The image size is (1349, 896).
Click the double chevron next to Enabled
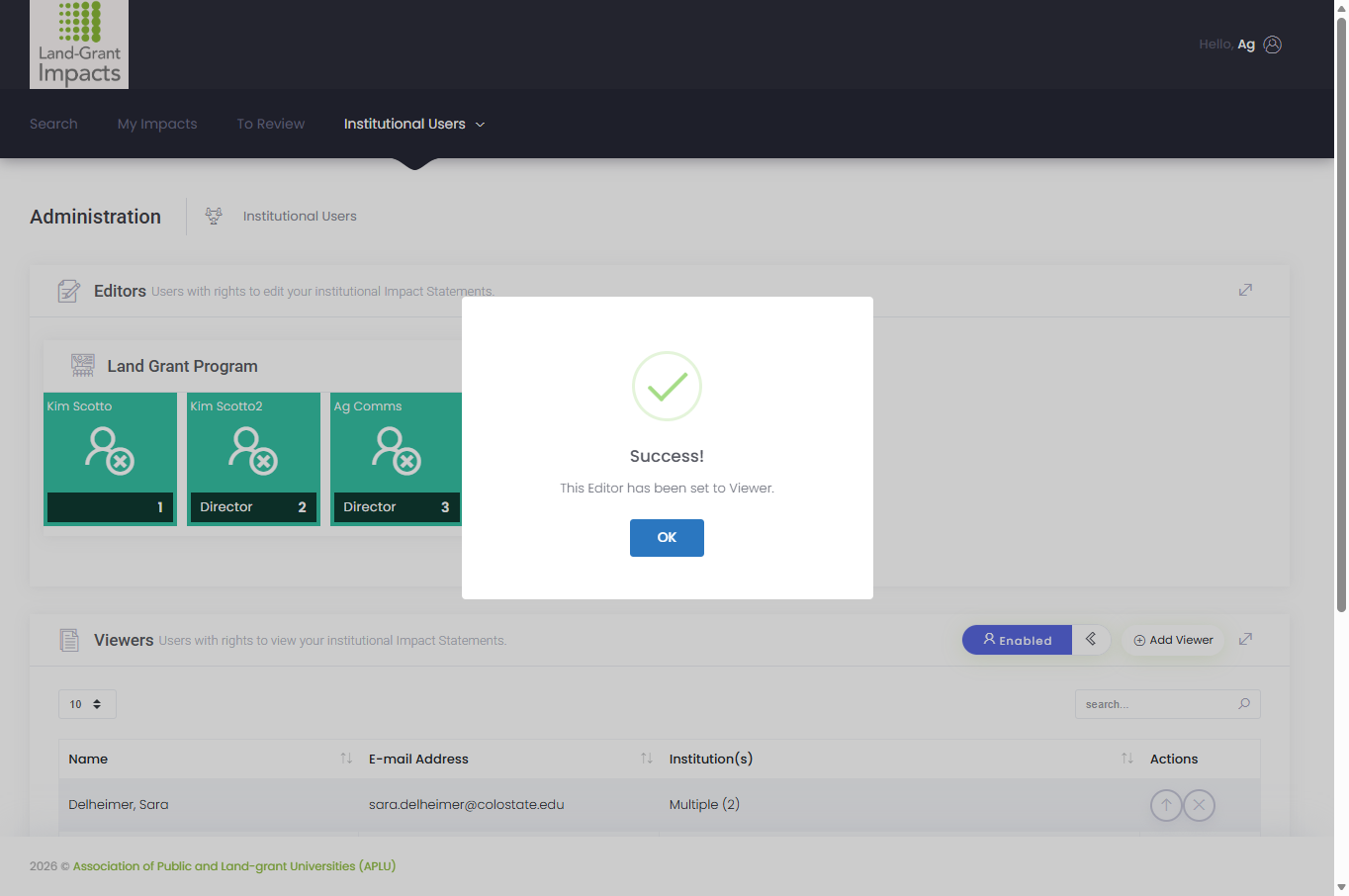1091,639
